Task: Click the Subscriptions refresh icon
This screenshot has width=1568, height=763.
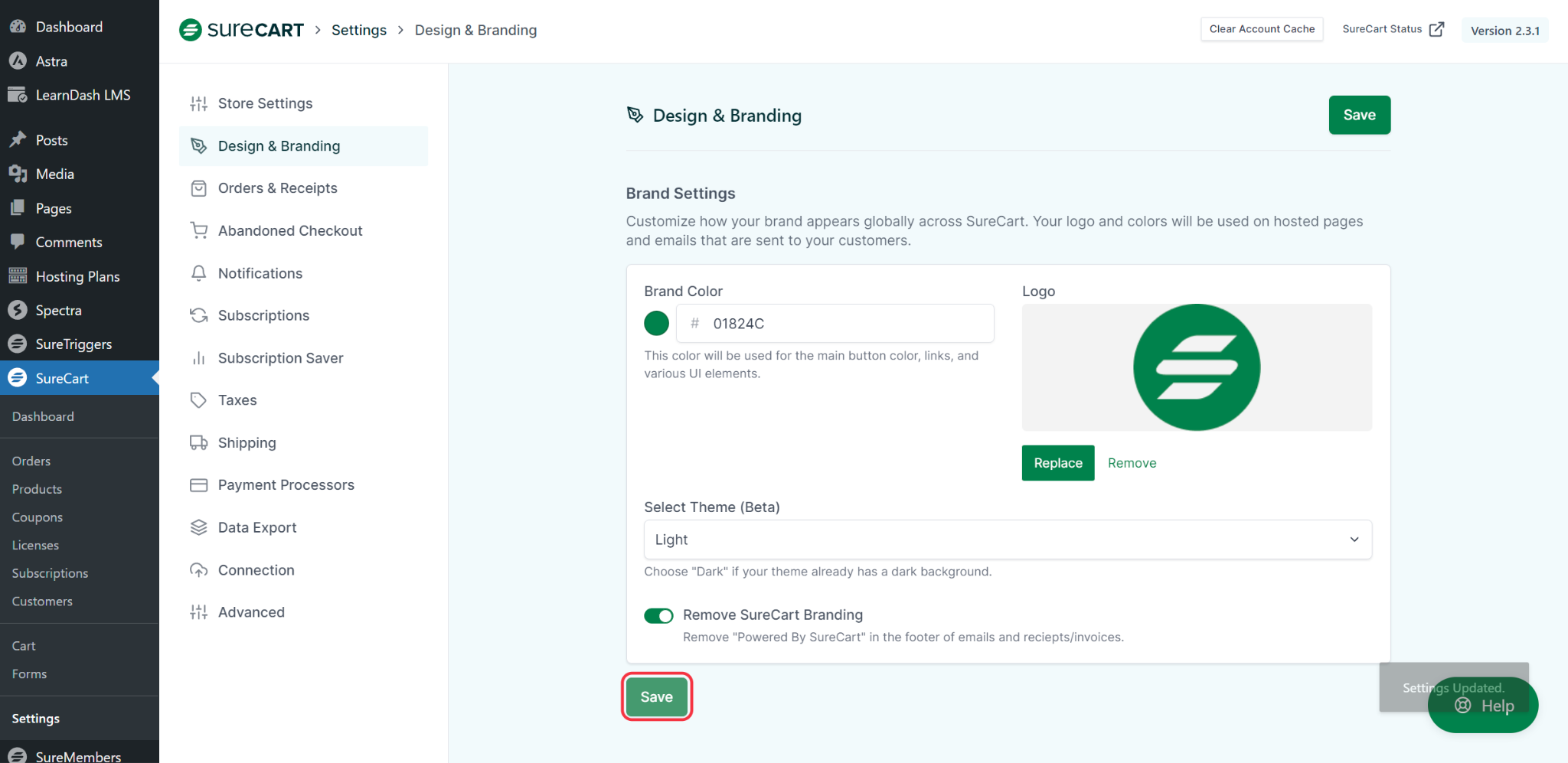Action: pyautogui.click(x=199, y=315)
